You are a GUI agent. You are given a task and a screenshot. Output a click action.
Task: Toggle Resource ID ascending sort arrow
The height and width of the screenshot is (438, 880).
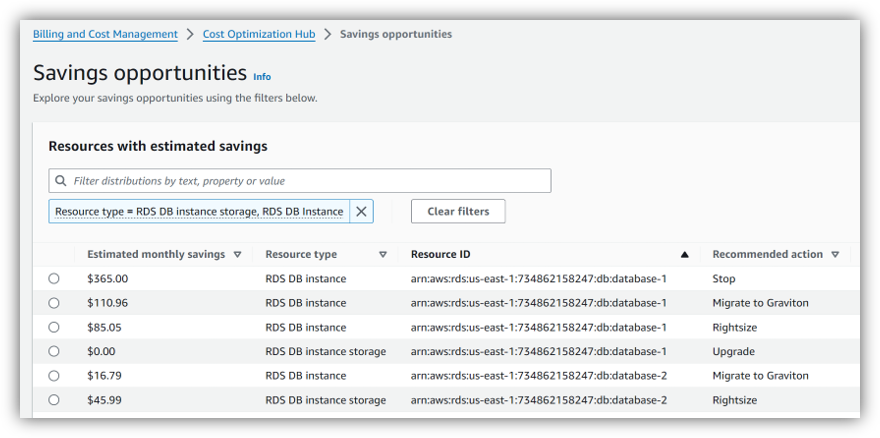tap(684, 254)
